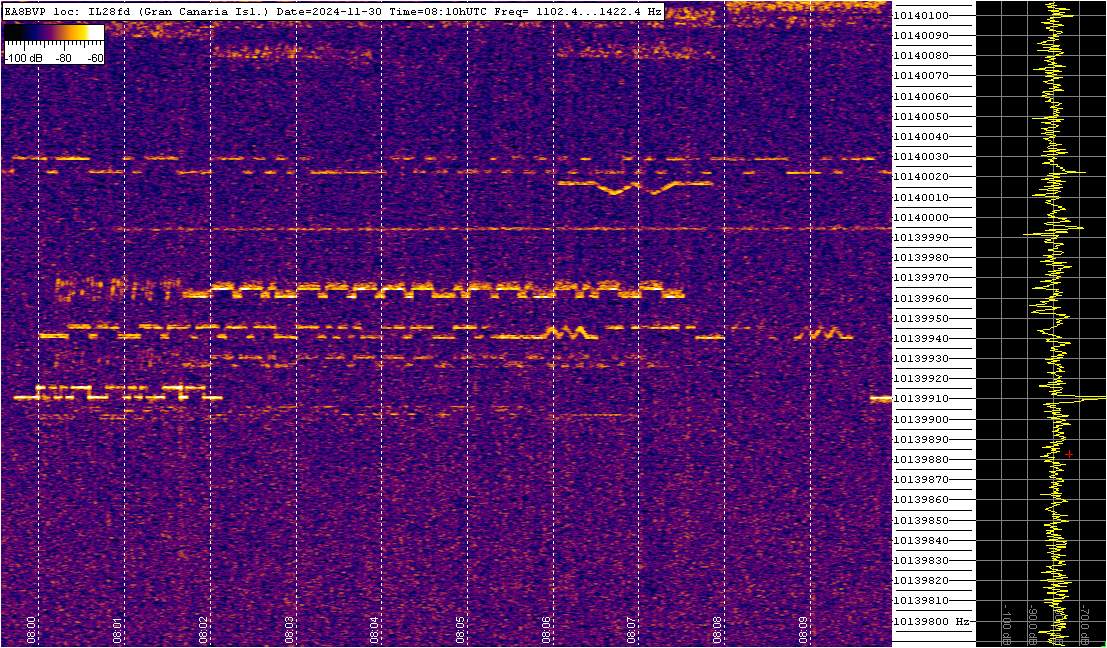The height and width of the screenshot is (648, 1107).
Task: Click the 10139930 frequency label
Action: (x=921, y=359)
